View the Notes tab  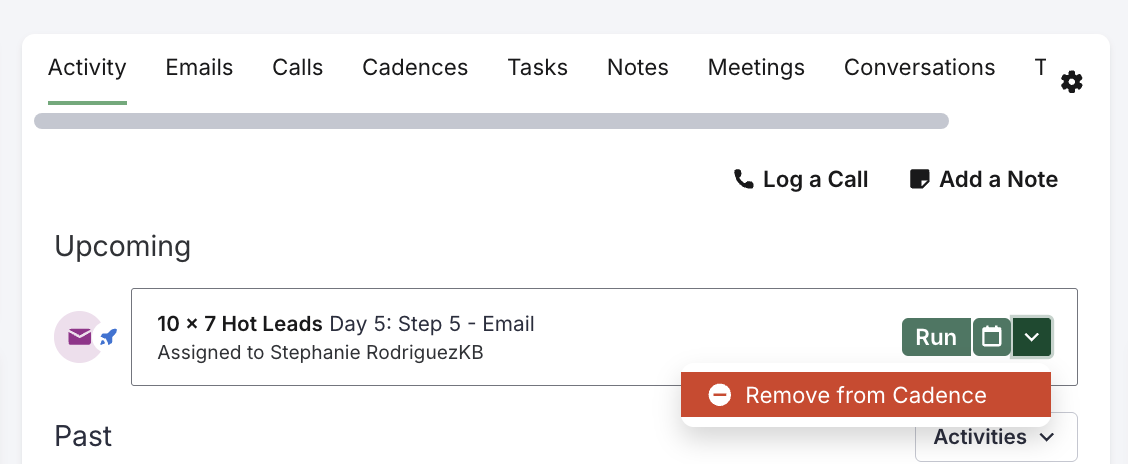[638, 68]
